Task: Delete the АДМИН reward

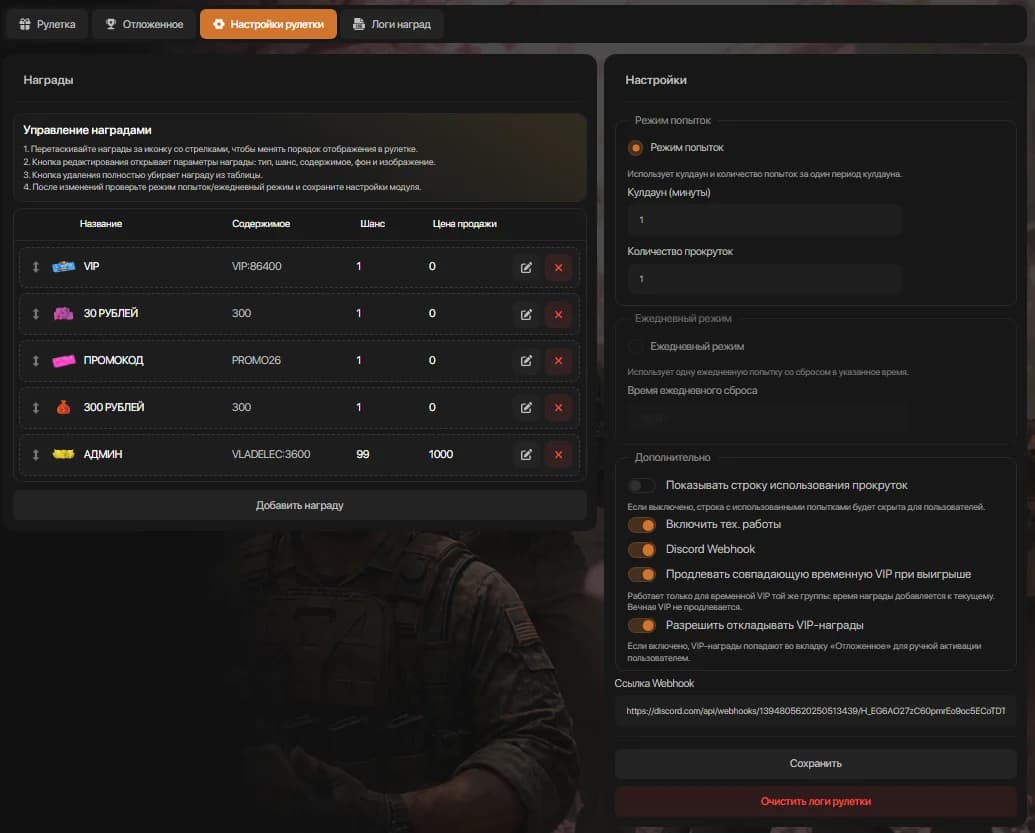Action: pos(558,455)
